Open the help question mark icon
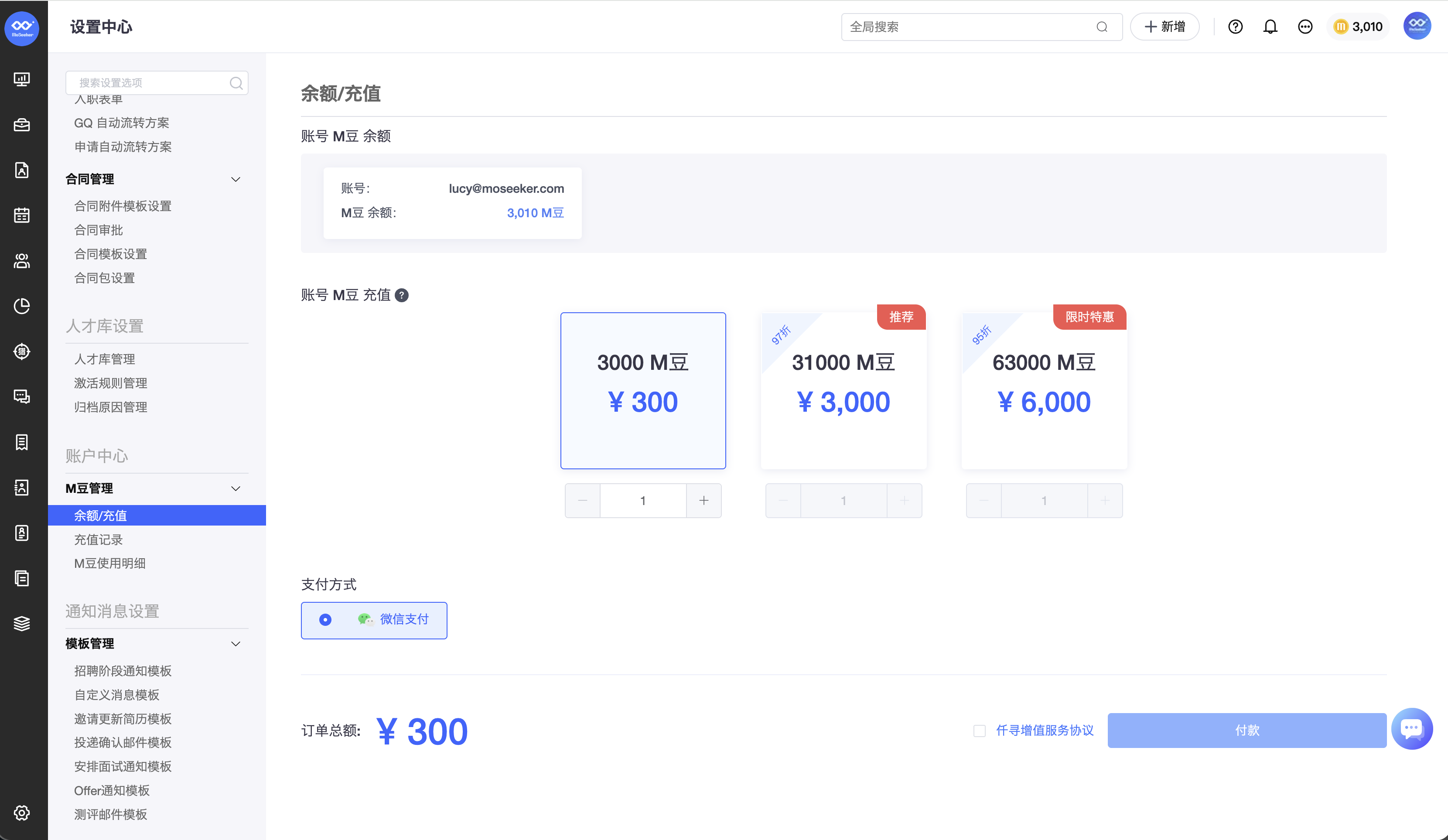This screenshot has width=1448, height=840. pos(1235,27)
